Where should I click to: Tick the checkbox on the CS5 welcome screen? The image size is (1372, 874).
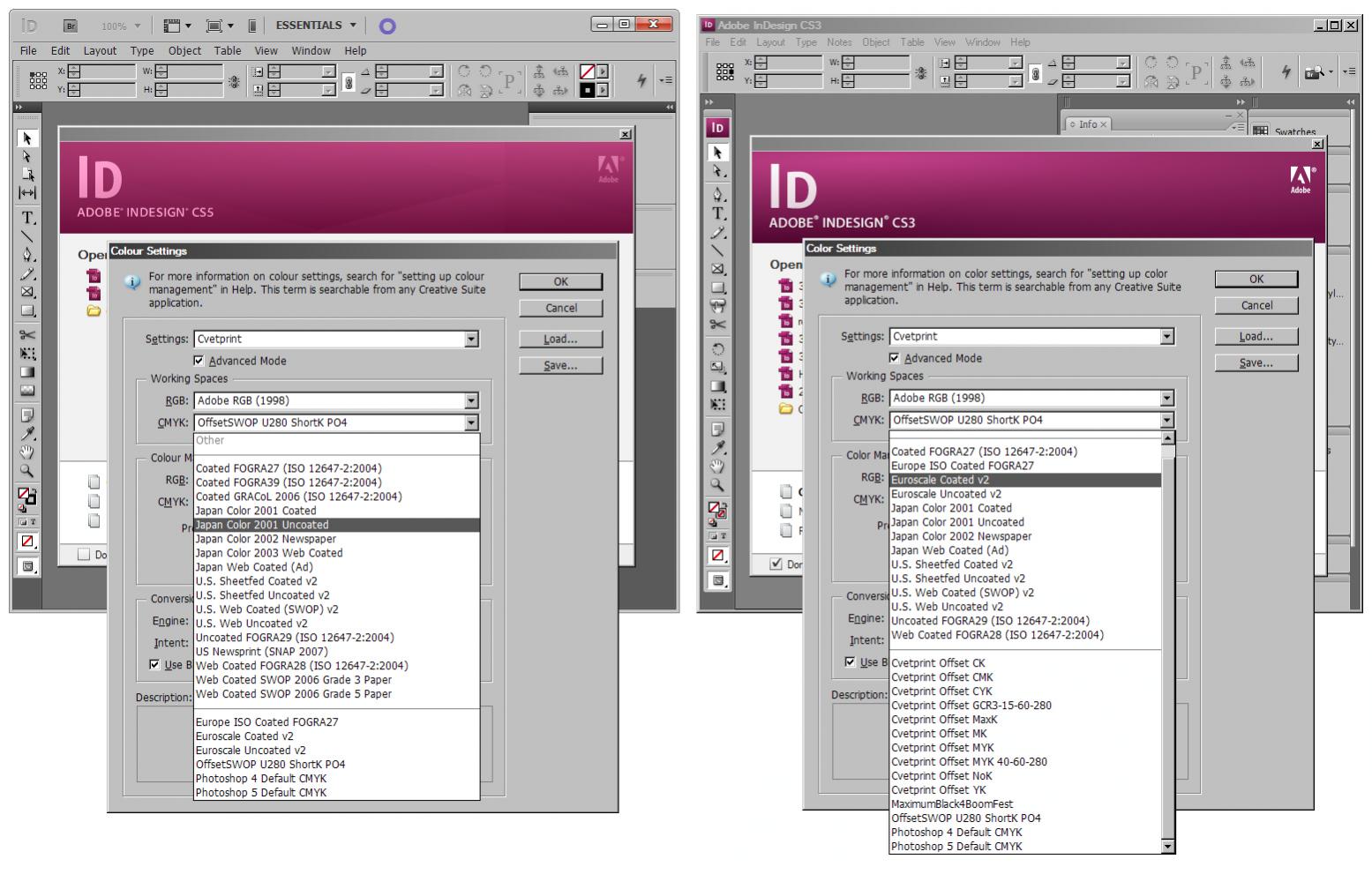coord(84,555)
